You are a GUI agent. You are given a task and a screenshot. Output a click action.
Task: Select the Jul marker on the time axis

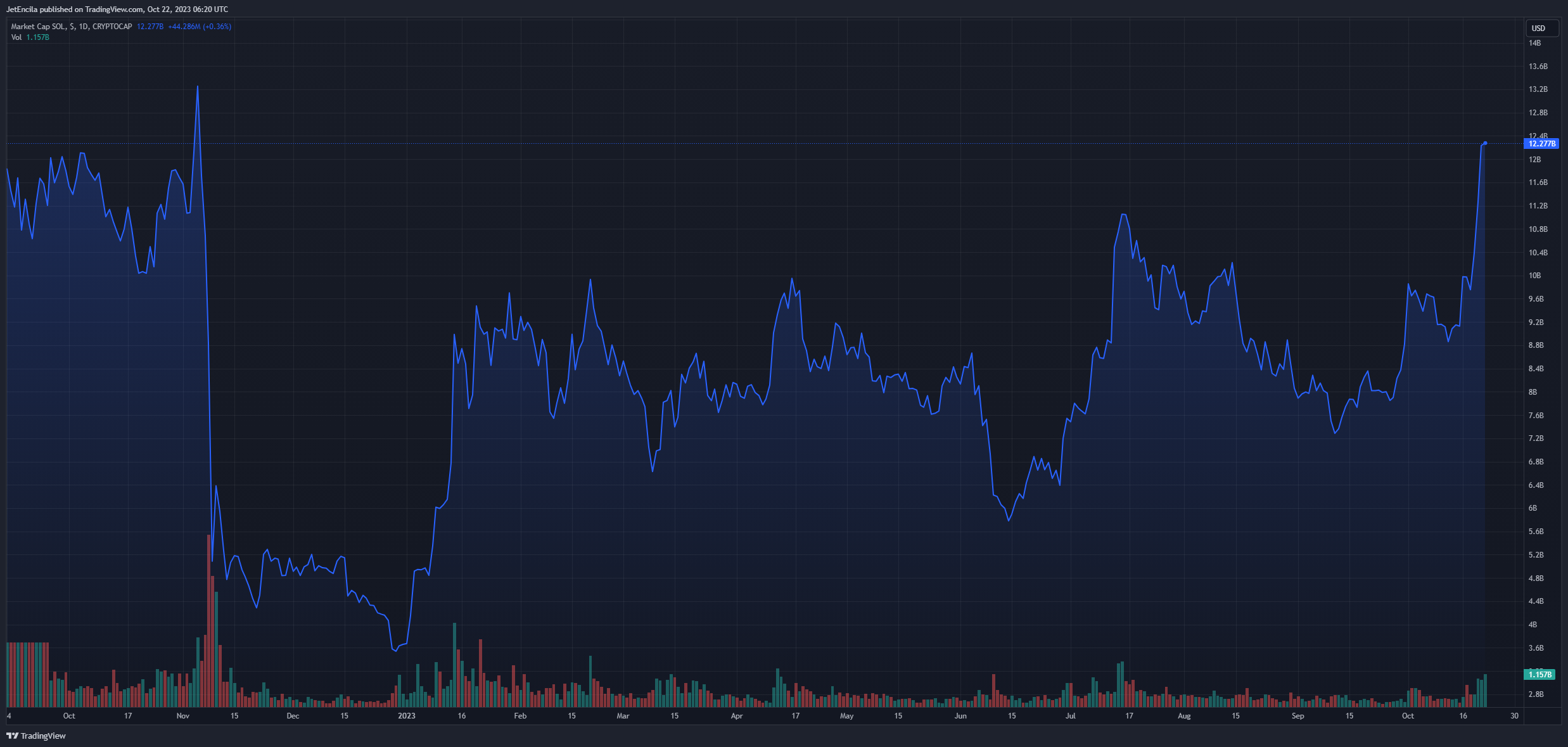coord(1070,716)
